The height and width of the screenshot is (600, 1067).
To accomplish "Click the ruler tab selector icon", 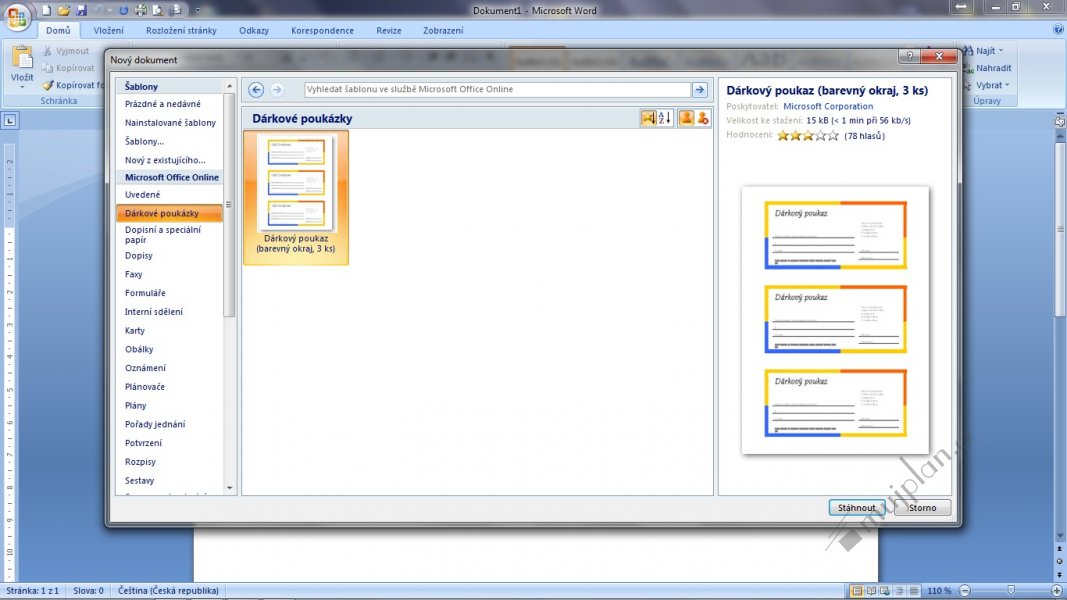I will (10, 120).
